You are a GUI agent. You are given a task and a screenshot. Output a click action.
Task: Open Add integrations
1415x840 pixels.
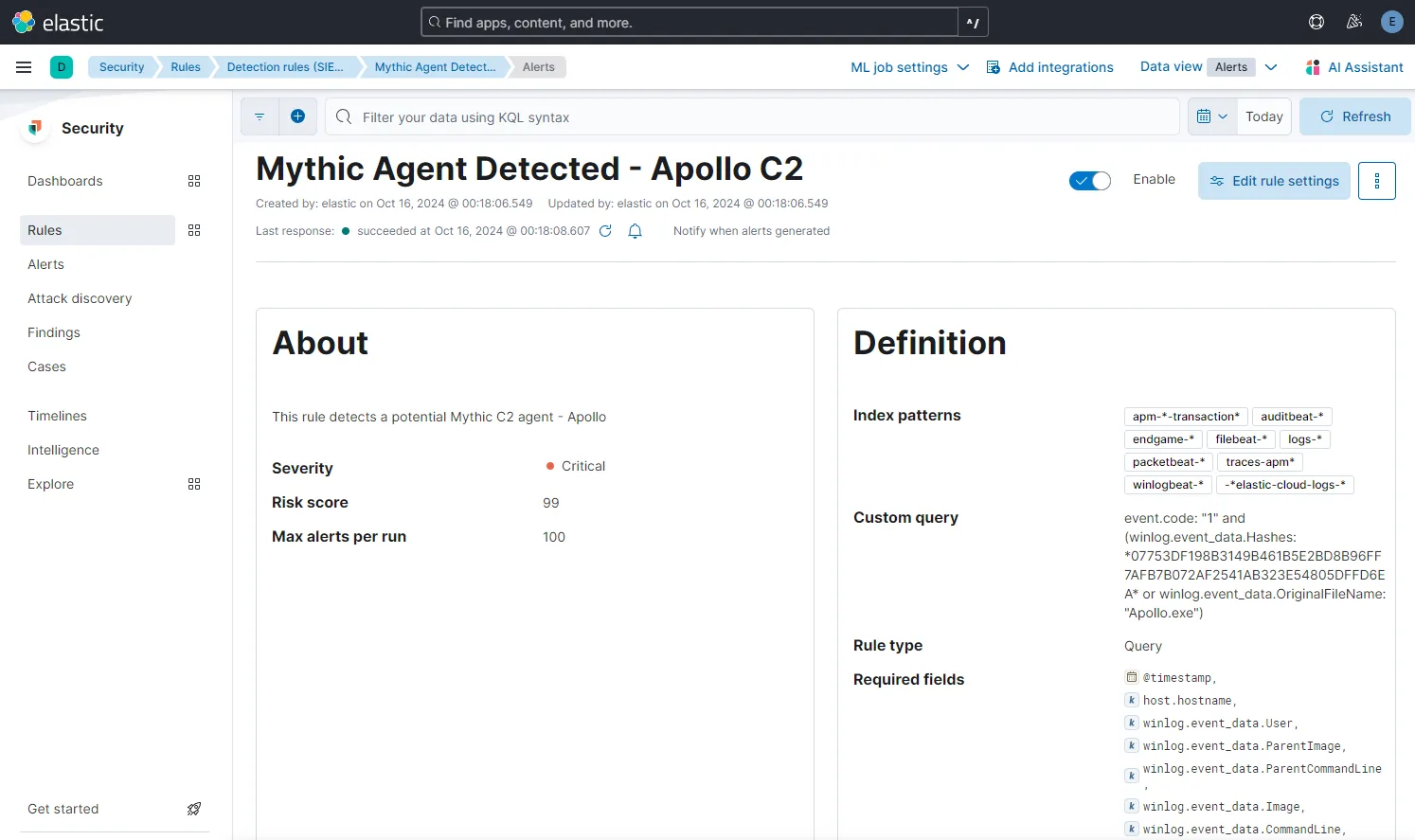[x=1049, y=66]
